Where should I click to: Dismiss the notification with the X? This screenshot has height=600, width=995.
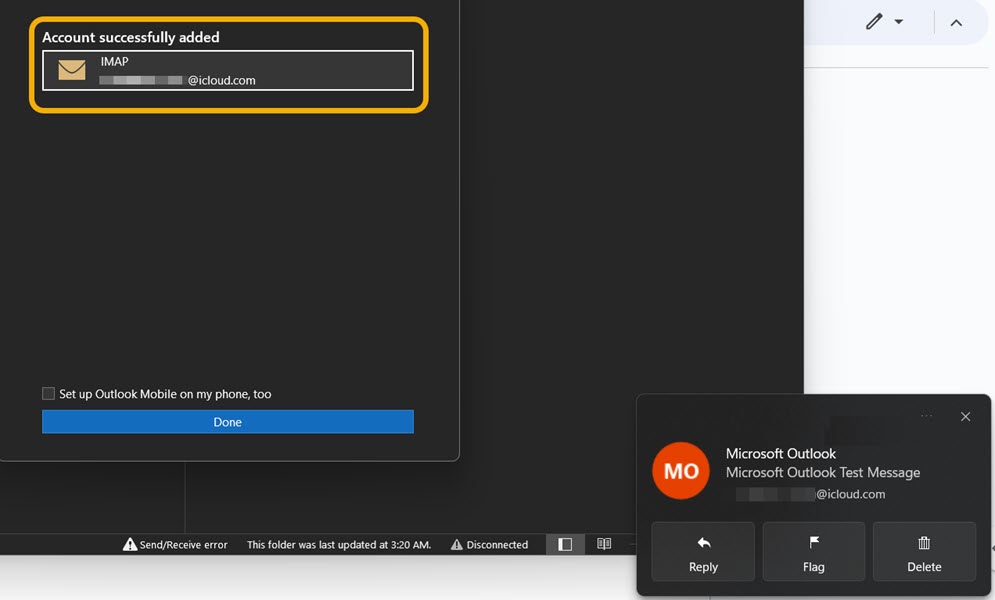pyautogui.click(x=965, y=416)
